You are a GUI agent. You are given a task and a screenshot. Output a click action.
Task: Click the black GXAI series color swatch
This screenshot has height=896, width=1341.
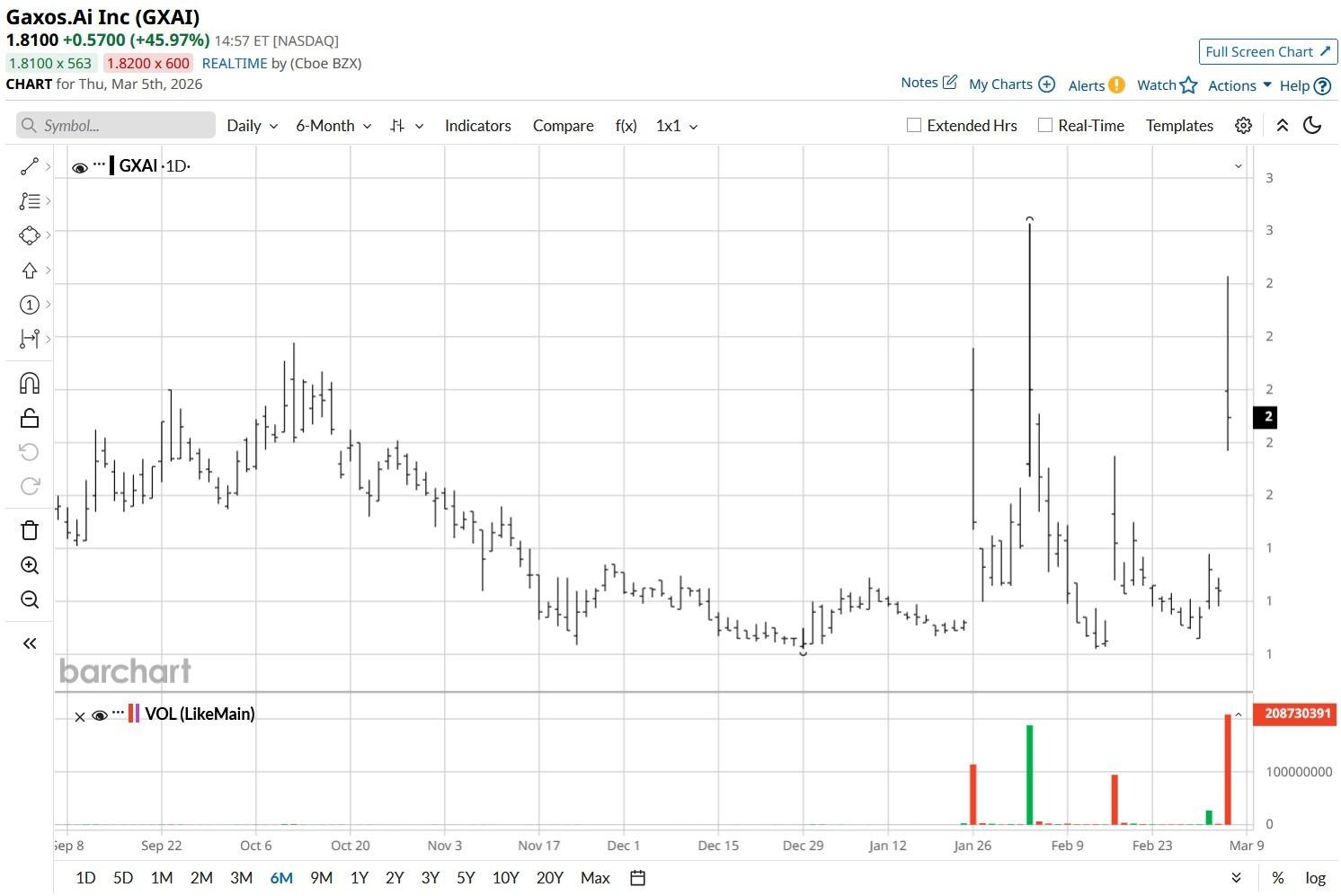coord(112,165)
